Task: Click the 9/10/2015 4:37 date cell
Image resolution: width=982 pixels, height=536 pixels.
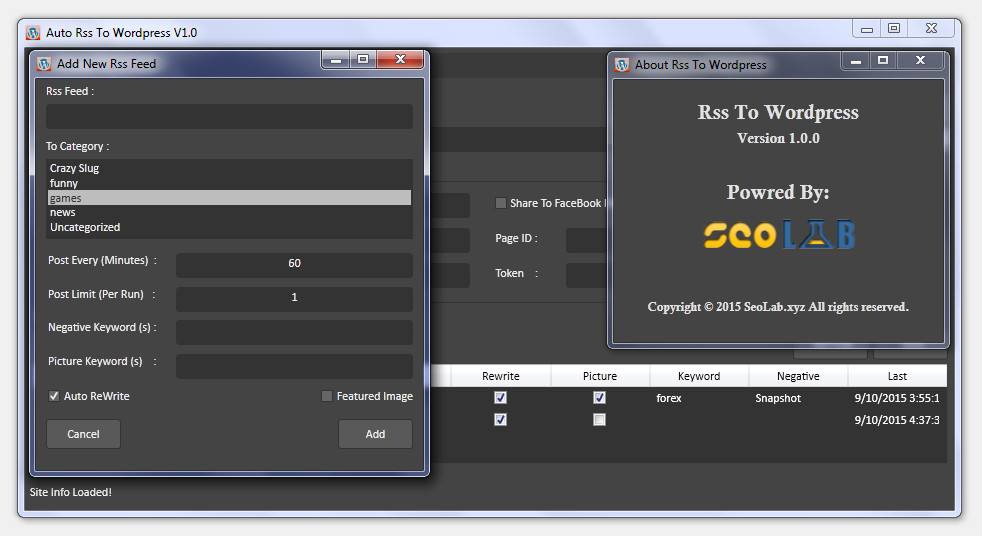Action: tap(897, 420)
